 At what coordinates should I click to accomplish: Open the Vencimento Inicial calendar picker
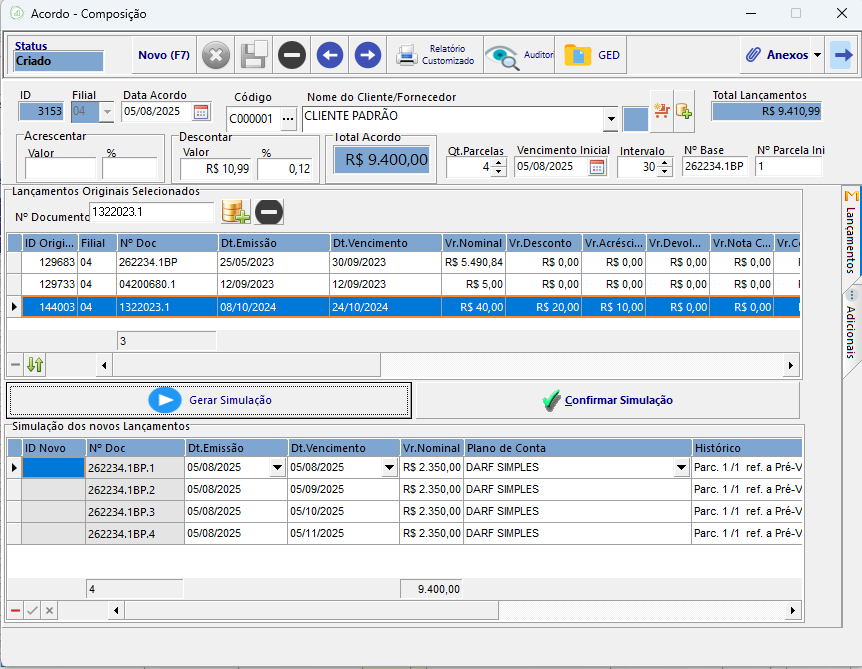pyautogui.click(x=596, y=167)
